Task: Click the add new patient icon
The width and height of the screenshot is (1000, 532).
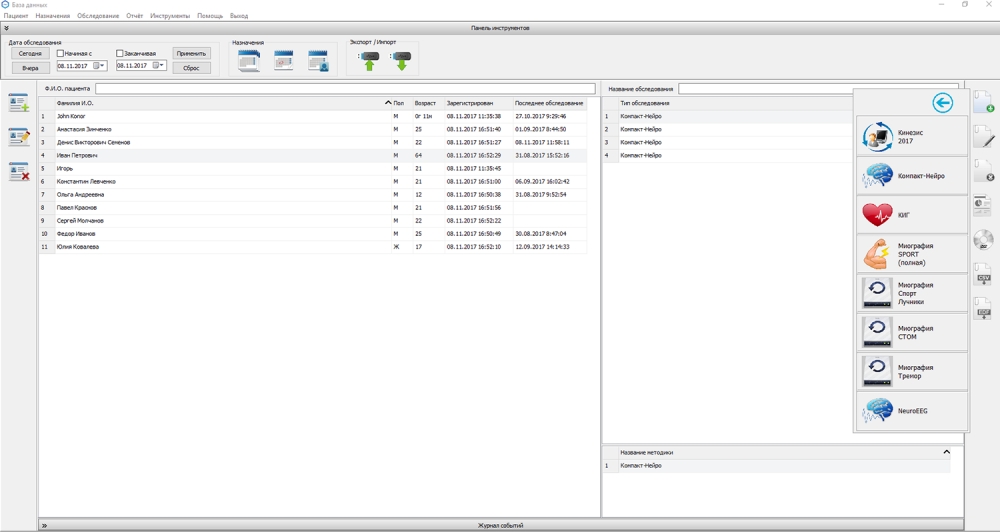Action: [x=18, y=103]
